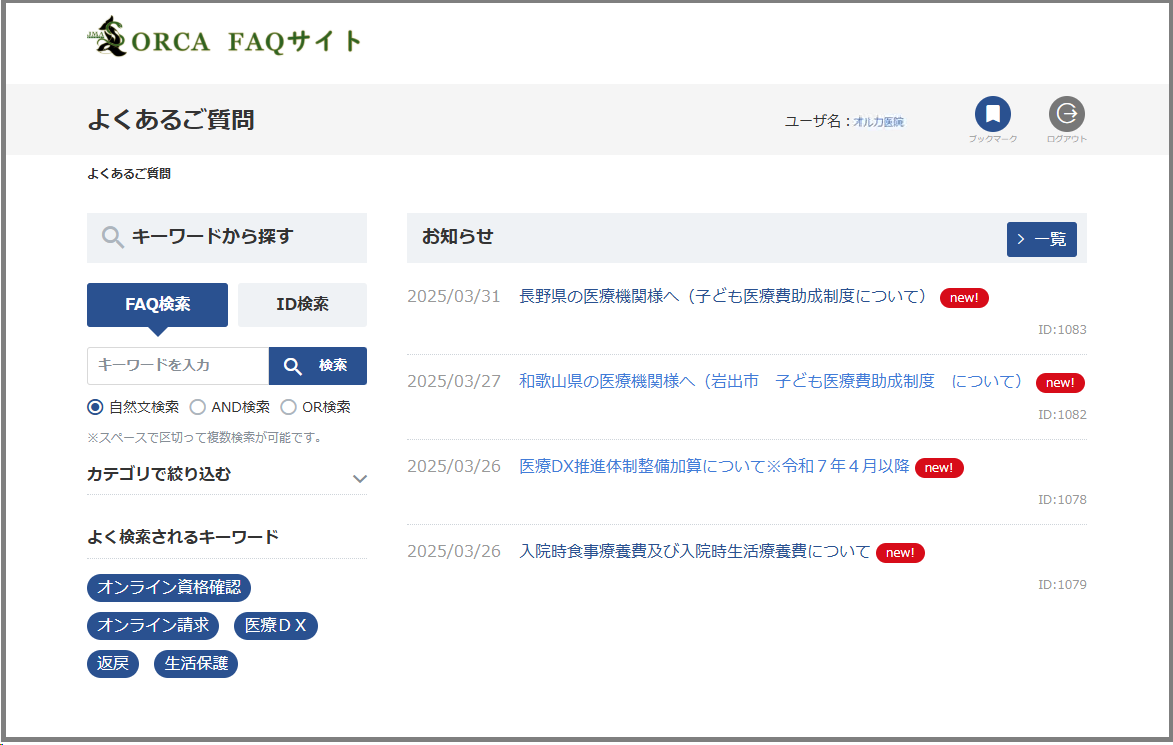Select the FAQ検索 tab
1173x745 pixels.
(x=157, y=304)
